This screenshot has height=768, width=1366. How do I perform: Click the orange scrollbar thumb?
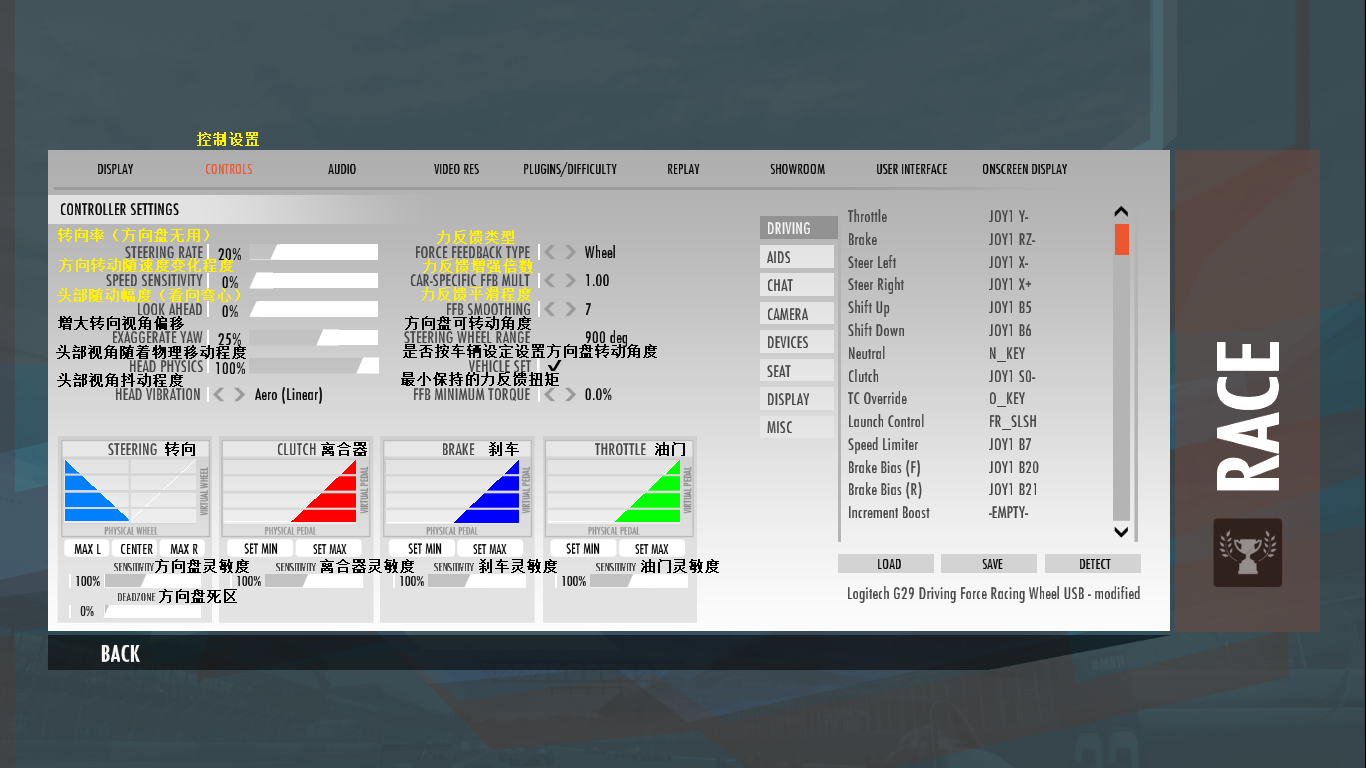point(1121,239)
